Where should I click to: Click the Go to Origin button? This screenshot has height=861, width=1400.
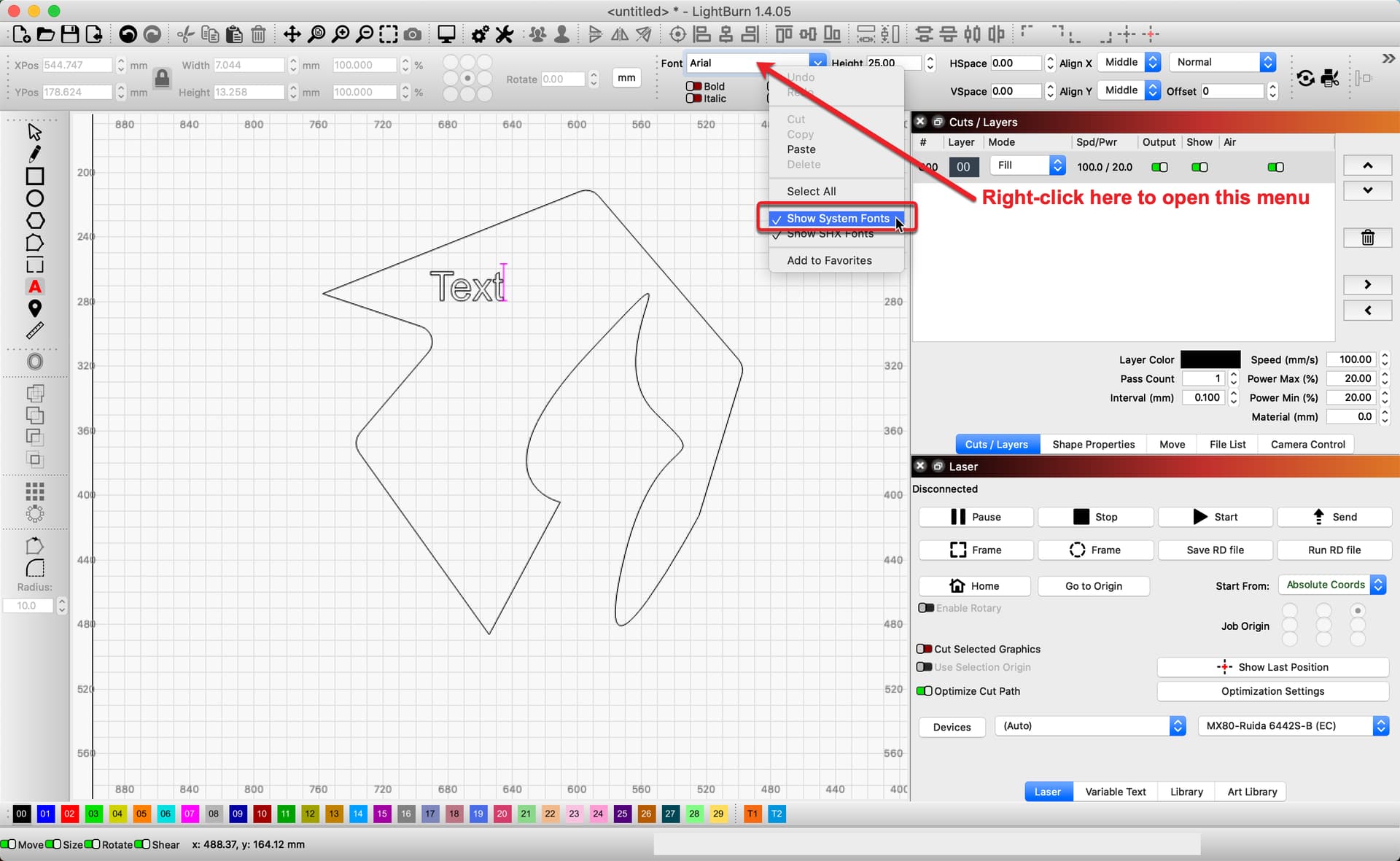pyautogui.click(x=1093, y=585)
